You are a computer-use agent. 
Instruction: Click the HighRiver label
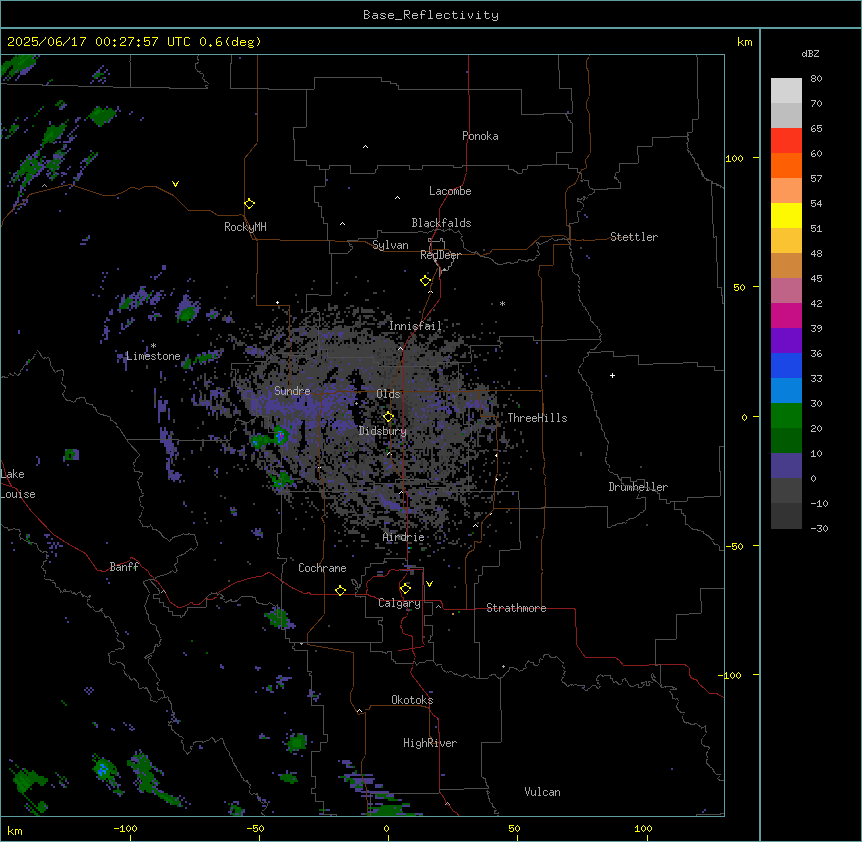point(430,743)
